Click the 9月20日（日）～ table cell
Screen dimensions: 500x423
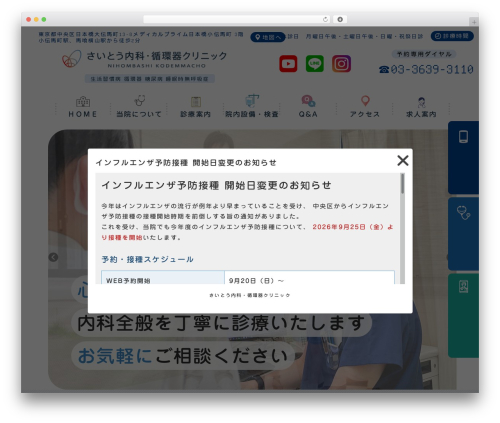(309, 277)
